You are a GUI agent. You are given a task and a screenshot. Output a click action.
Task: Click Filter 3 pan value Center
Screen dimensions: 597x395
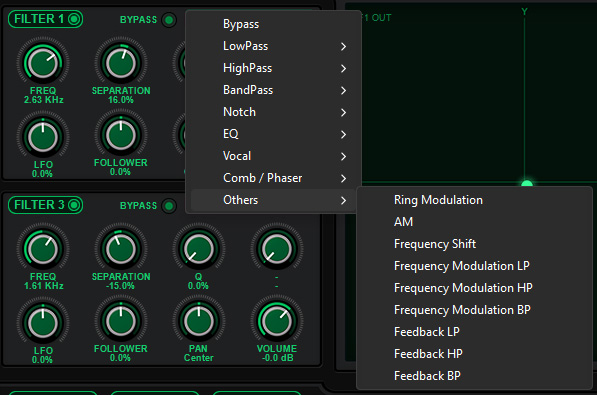(x=198, y=358)
